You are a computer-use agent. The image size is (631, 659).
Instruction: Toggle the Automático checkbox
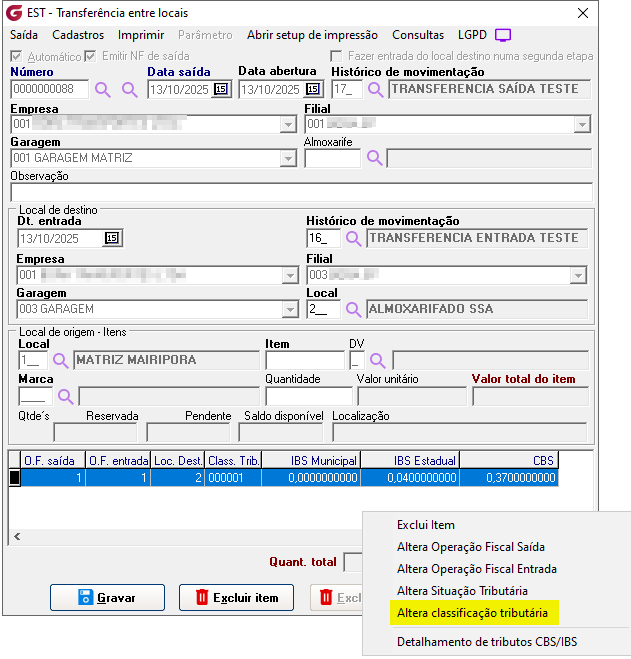tap(16, 56)
